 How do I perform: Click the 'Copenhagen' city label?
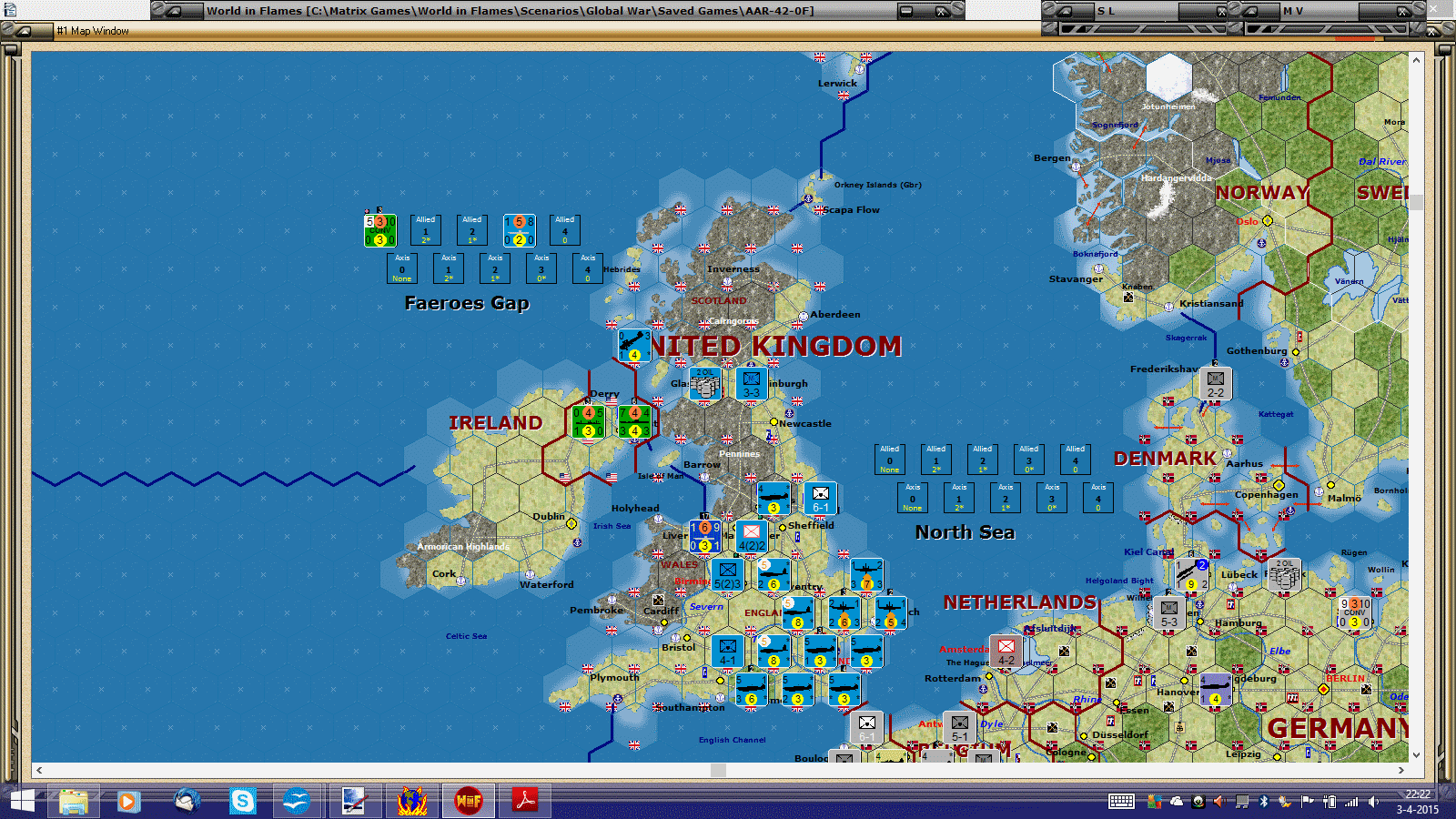[x=1266, y=494]
